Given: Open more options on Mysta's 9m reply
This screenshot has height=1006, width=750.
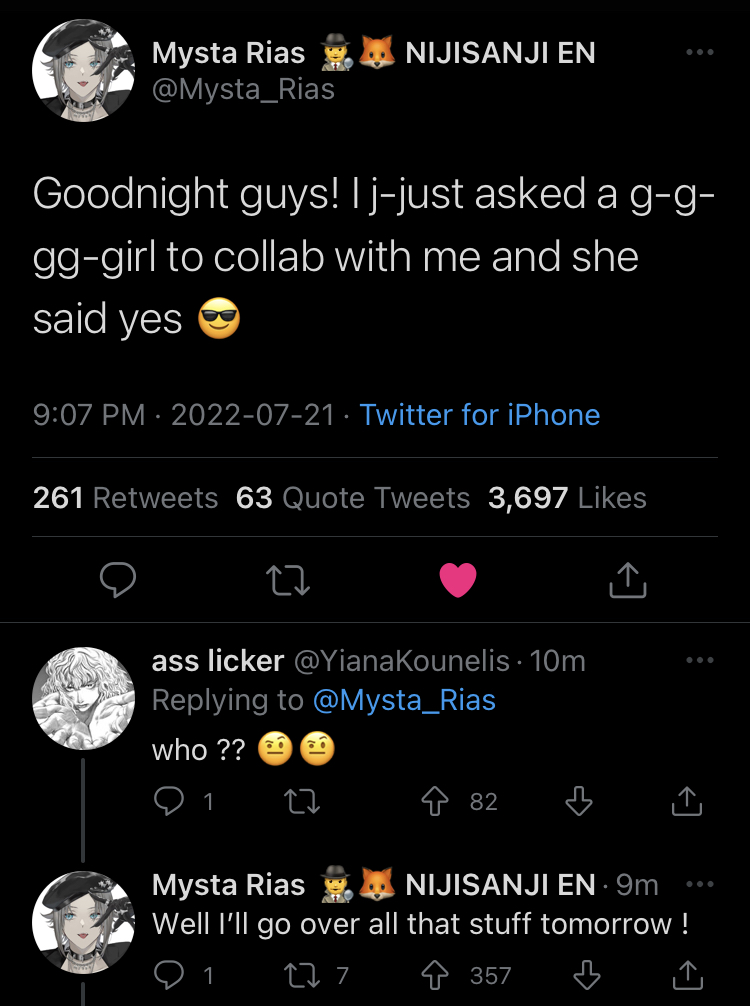Looking at the screenshot, I should (700, 884).
